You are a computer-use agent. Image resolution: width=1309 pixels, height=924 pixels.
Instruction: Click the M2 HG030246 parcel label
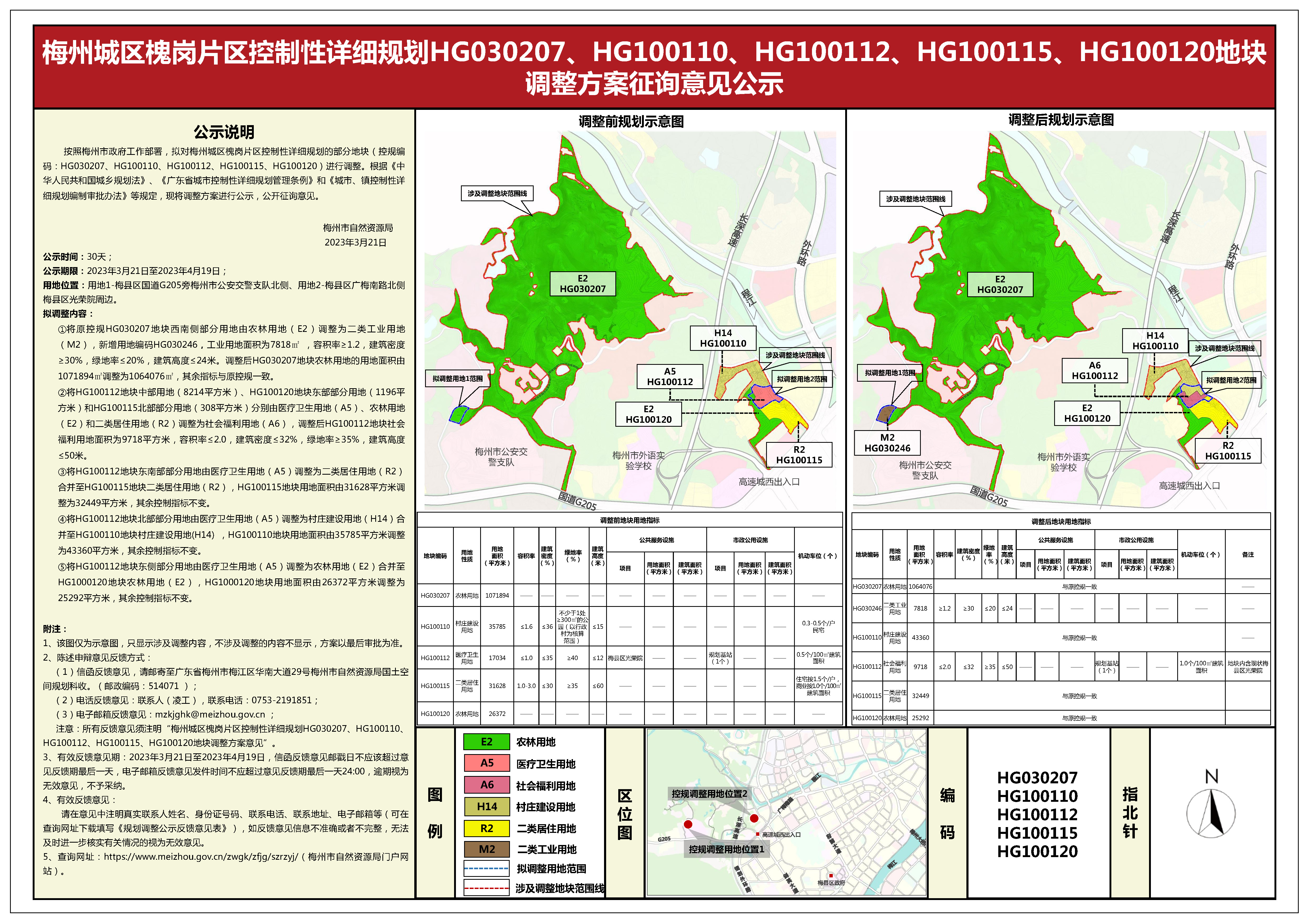tap(887, 443)
